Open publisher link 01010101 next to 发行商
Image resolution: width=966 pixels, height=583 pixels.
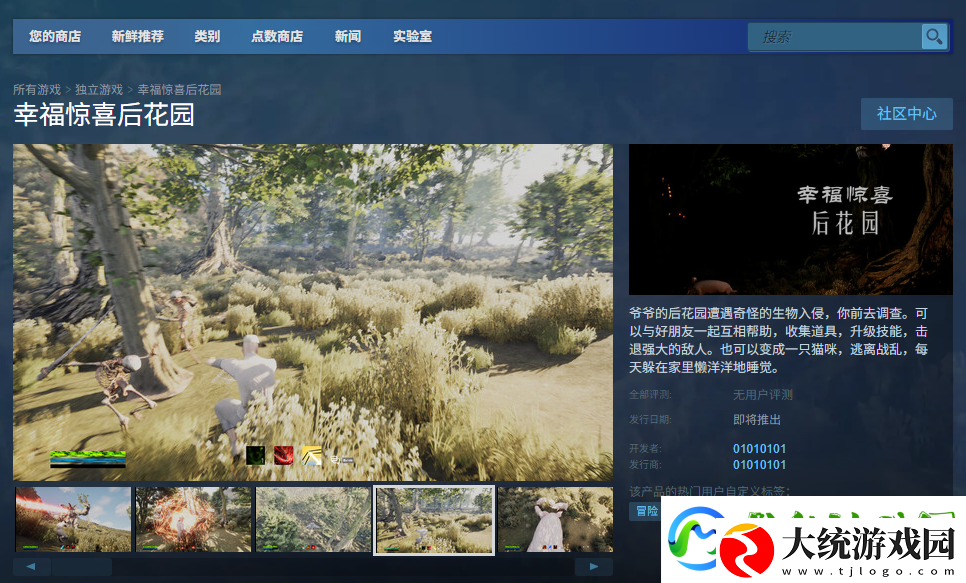(x=760, y=465)
